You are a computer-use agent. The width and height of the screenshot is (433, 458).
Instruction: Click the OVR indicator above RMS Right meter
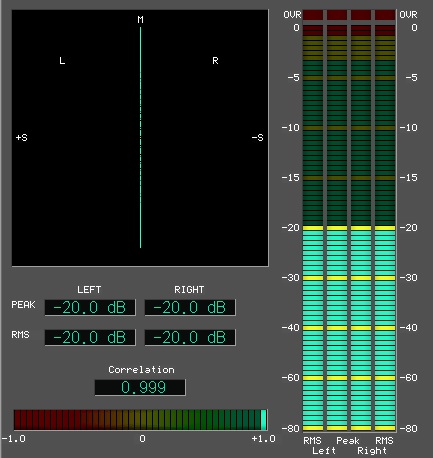(385, 15)
